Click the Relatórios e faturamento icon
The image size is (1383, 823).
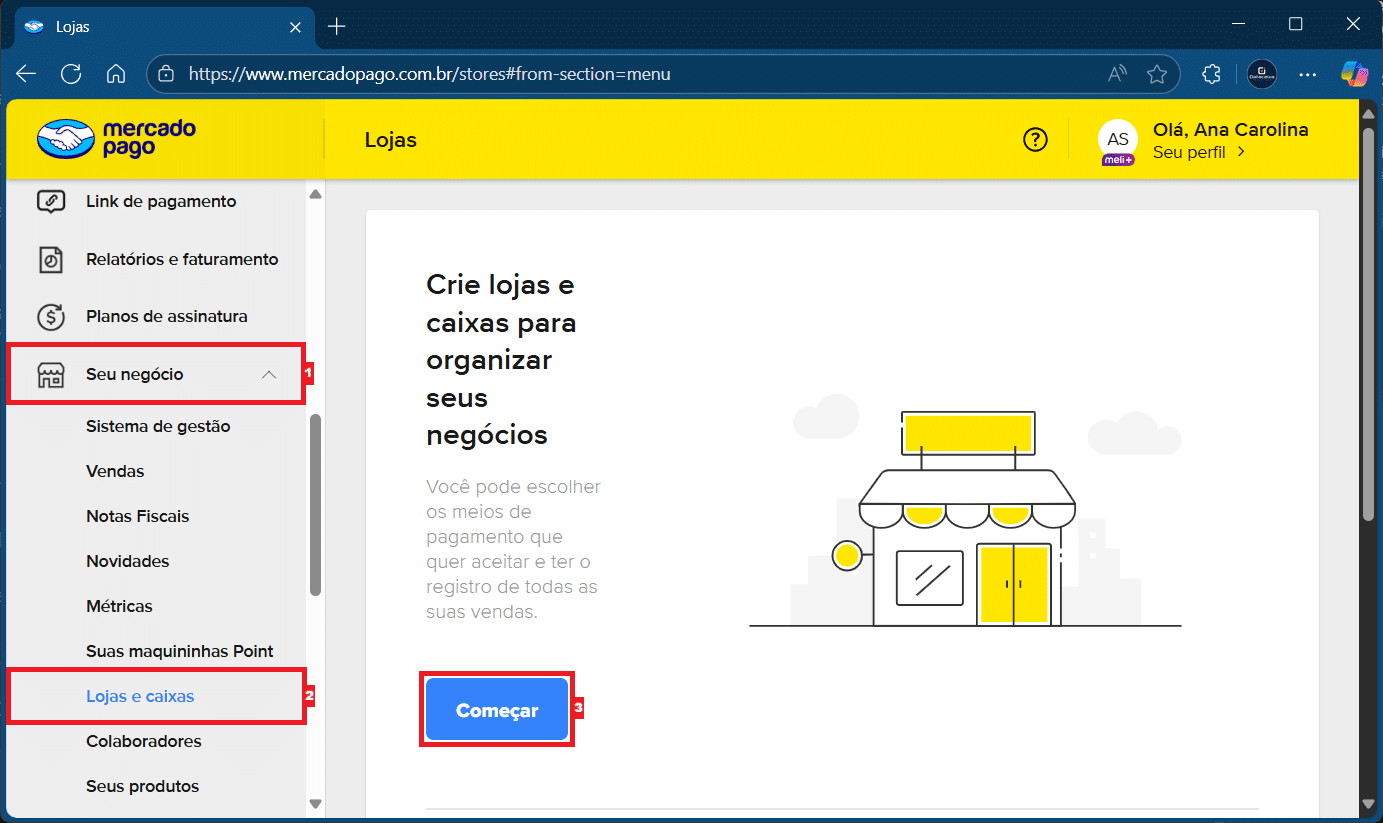pyautogui.click(x=51, y=259)
